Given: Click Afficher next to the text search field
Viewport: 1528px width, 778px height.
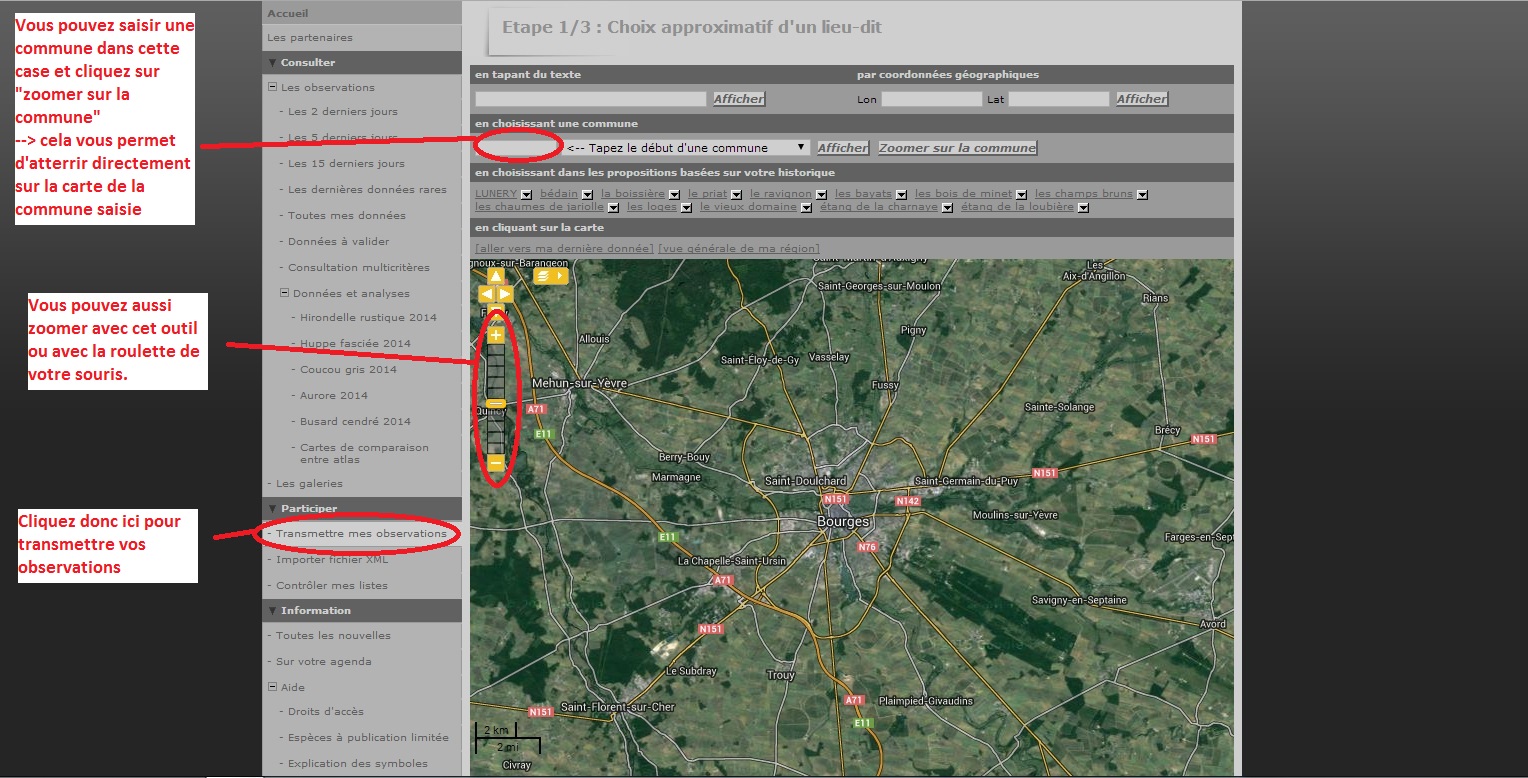Looking at the screenshot, I should [739, 99].
